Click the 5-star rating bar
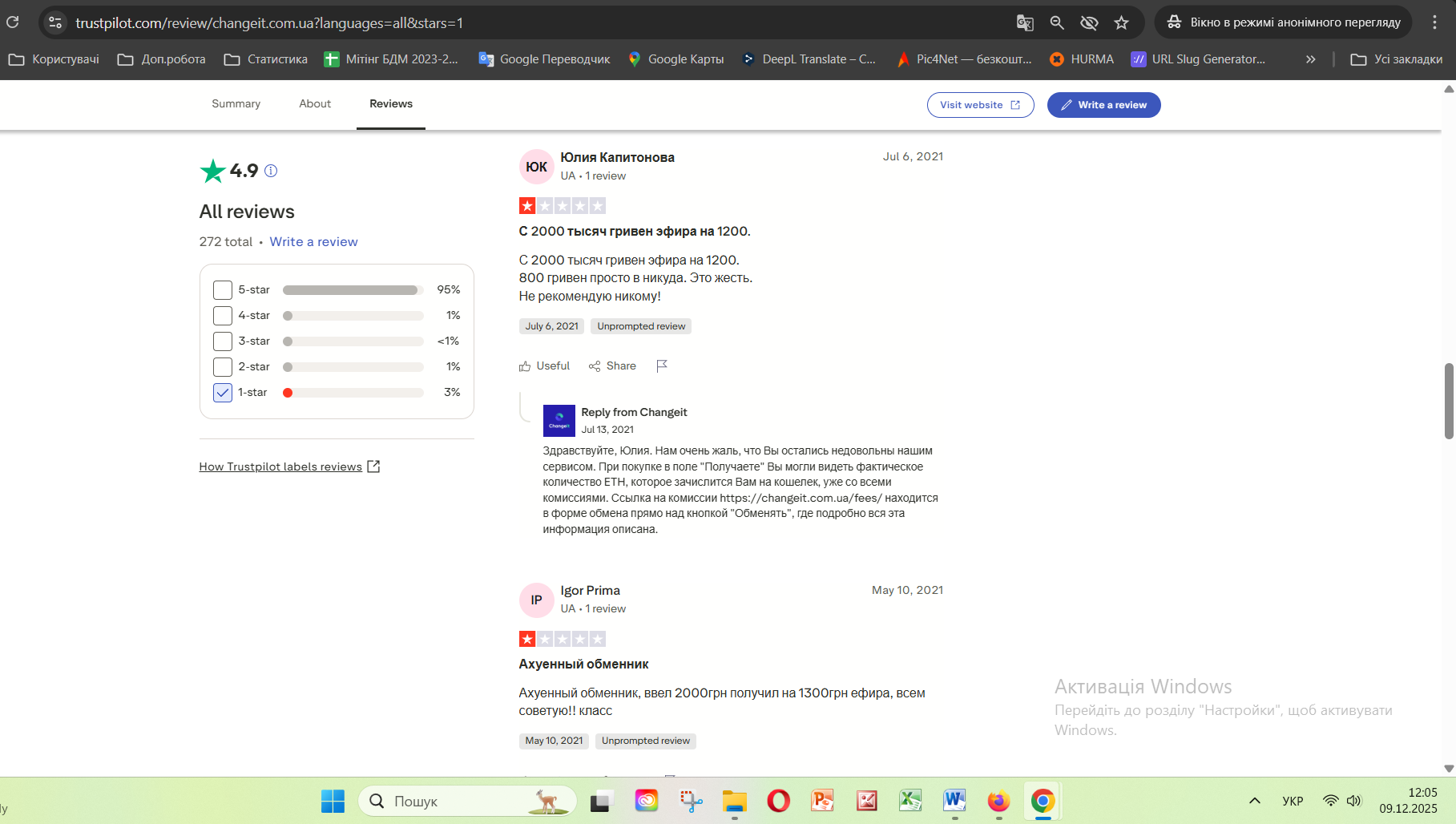 coord(353,290)
